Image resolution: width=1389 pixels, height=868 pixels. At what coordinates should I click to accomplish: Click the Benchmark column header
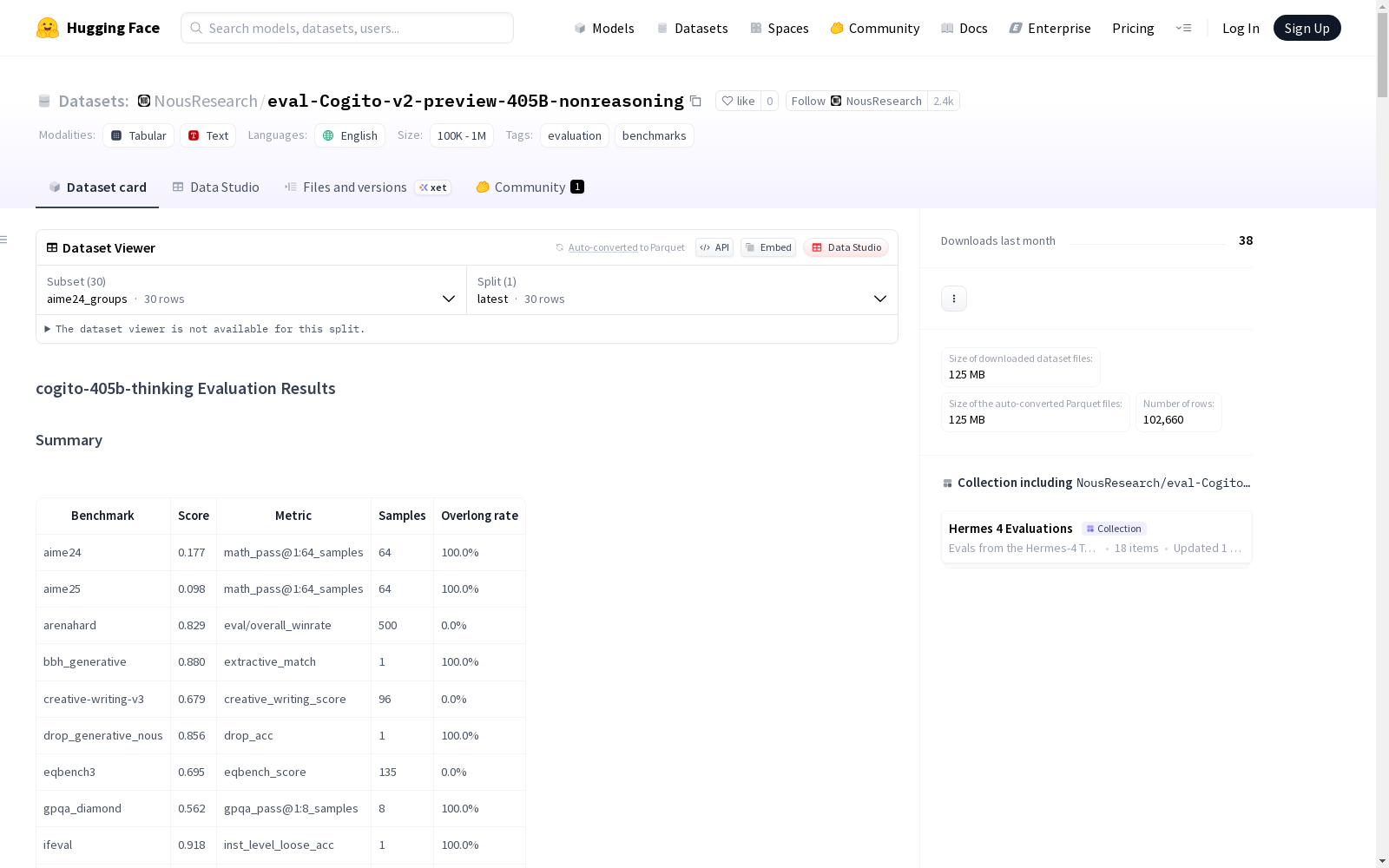[103, 516]
